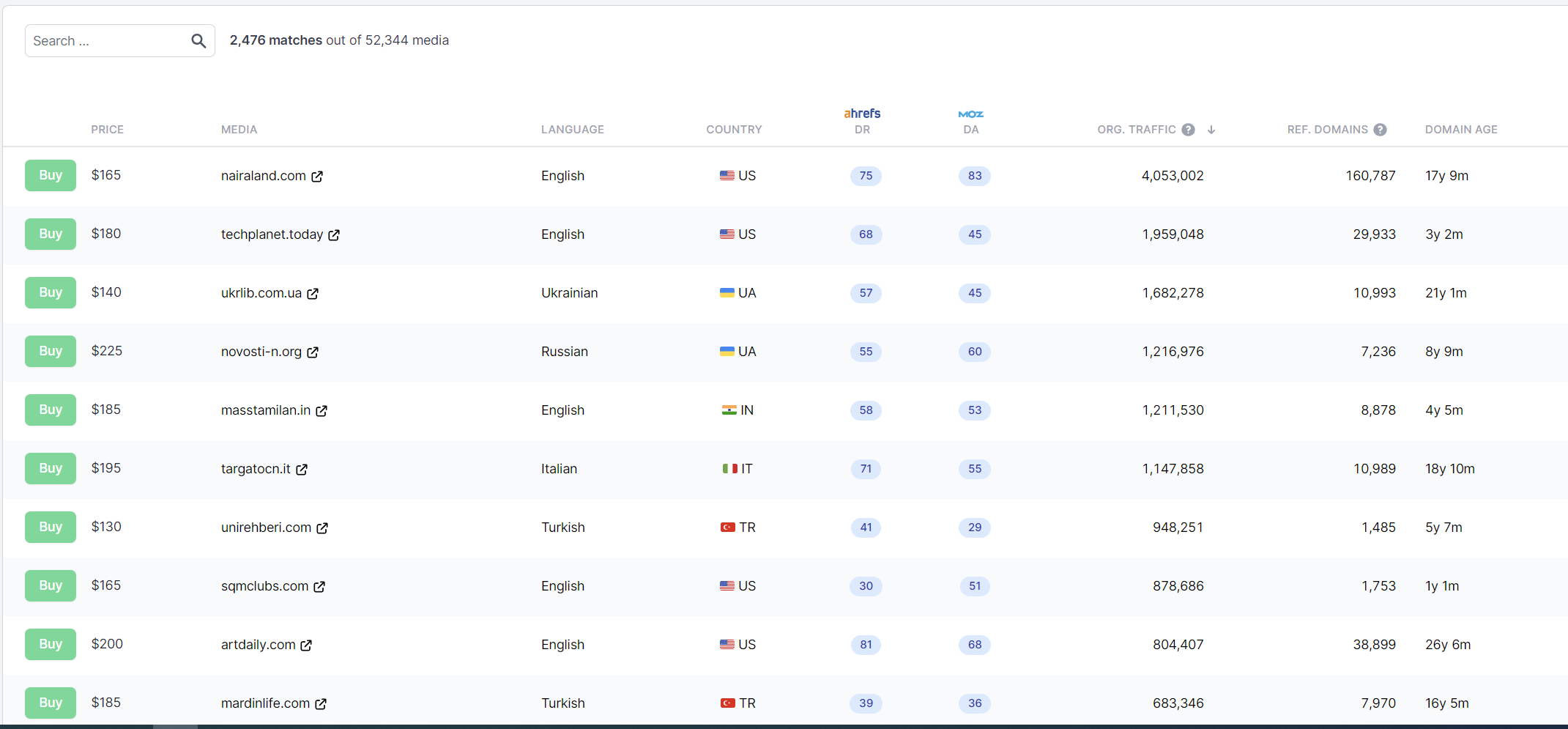
Task: Click the Ahrefs logo above DR
Action: tap(862, 114)
